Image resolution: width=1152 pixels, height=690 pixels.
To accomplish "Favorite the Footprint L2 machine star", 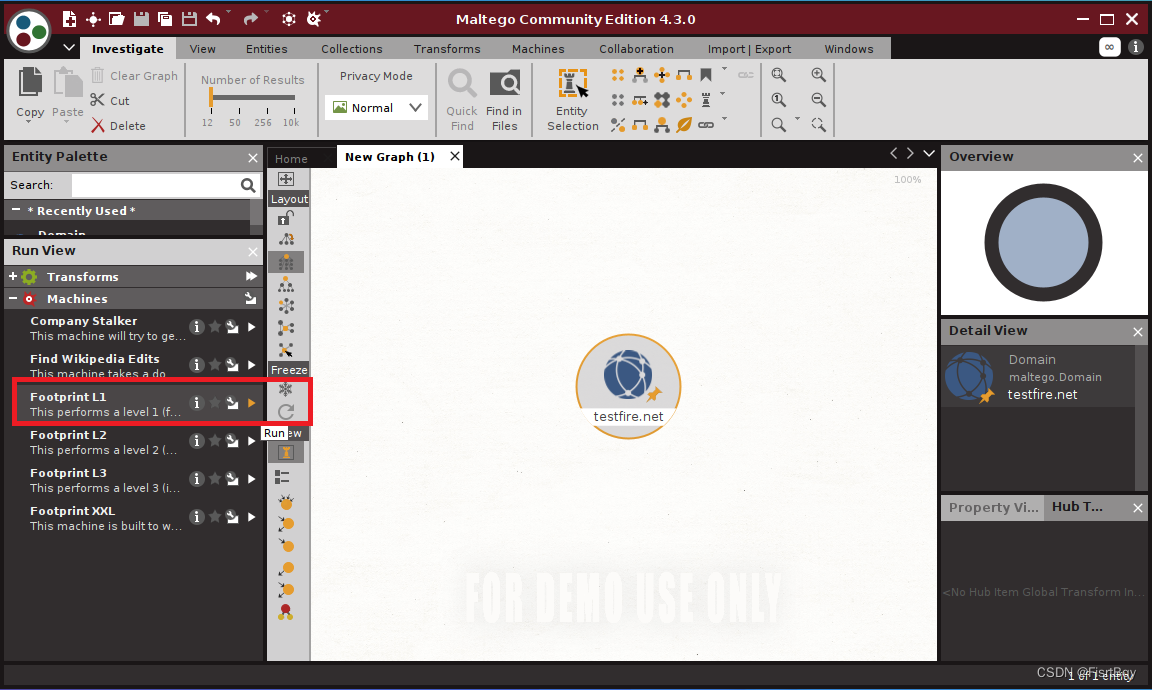I will coord(215,441).
